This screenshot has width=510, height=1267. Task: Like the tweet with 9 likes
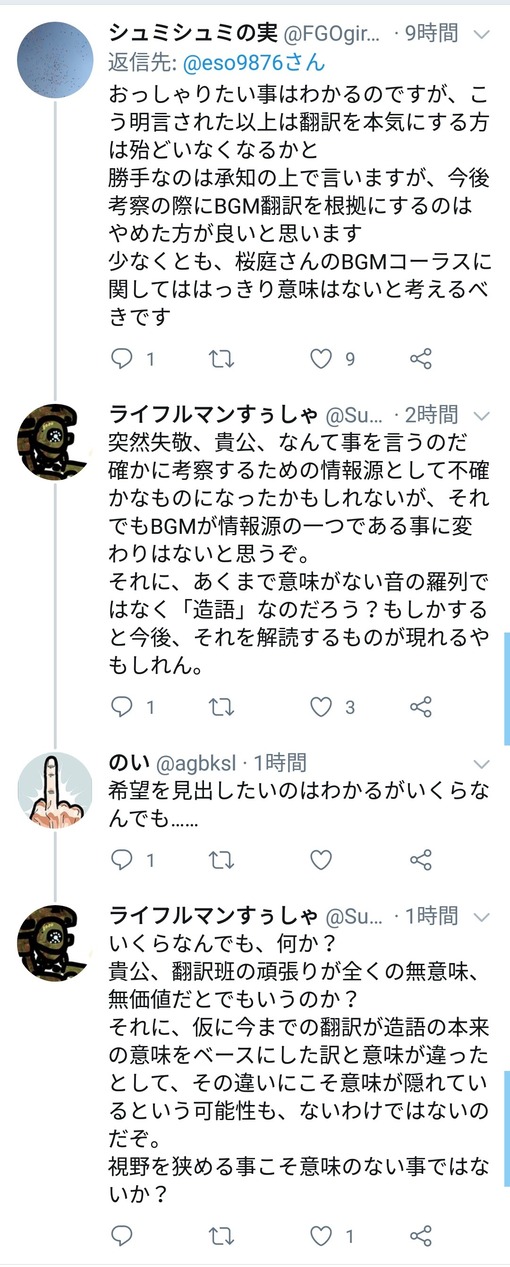click(x=320, y=359)
